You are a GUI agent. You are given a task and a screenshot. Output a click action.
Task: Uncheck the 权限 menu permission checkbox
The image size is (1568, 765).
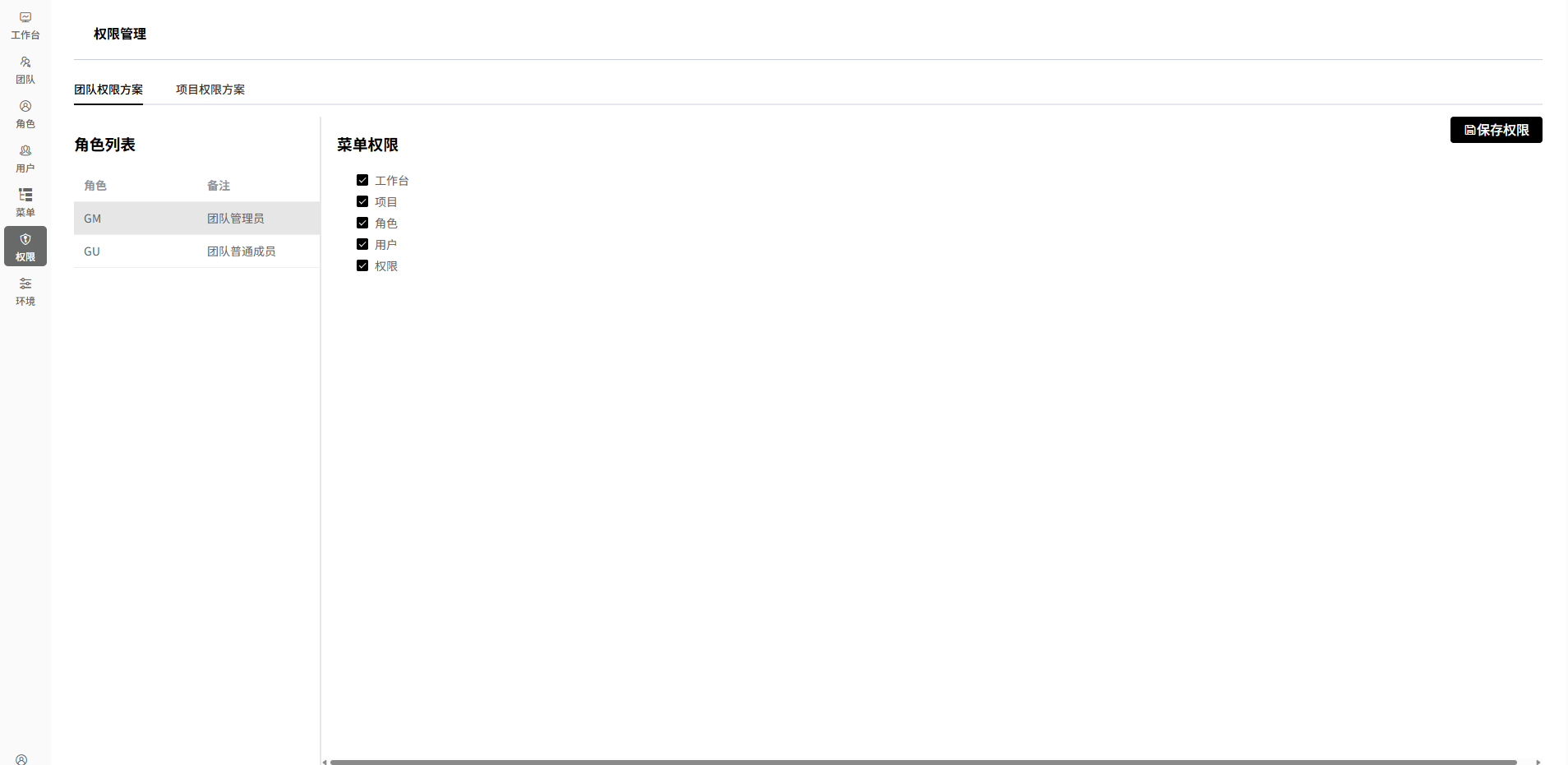pyautogui.click(x=362, y=265)
